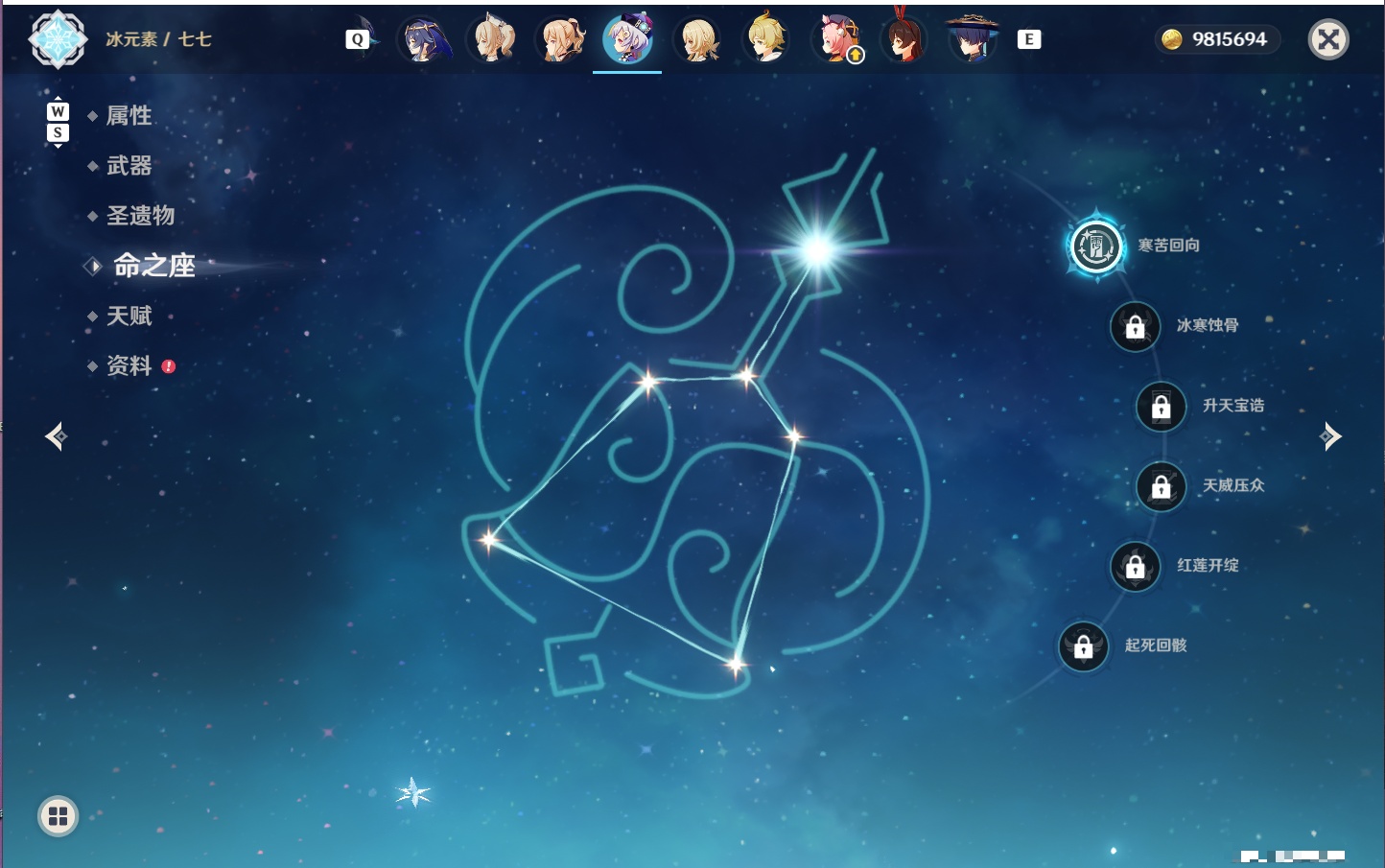Open the 武器 weapon menu
Viewport: 1385px width, 868px height.
coord(129,166)
